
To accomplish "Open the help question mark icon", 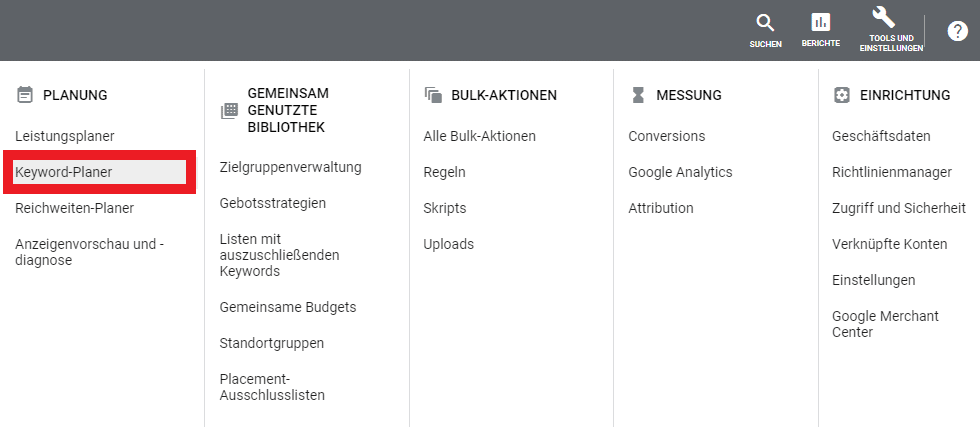I will point(957,30).
